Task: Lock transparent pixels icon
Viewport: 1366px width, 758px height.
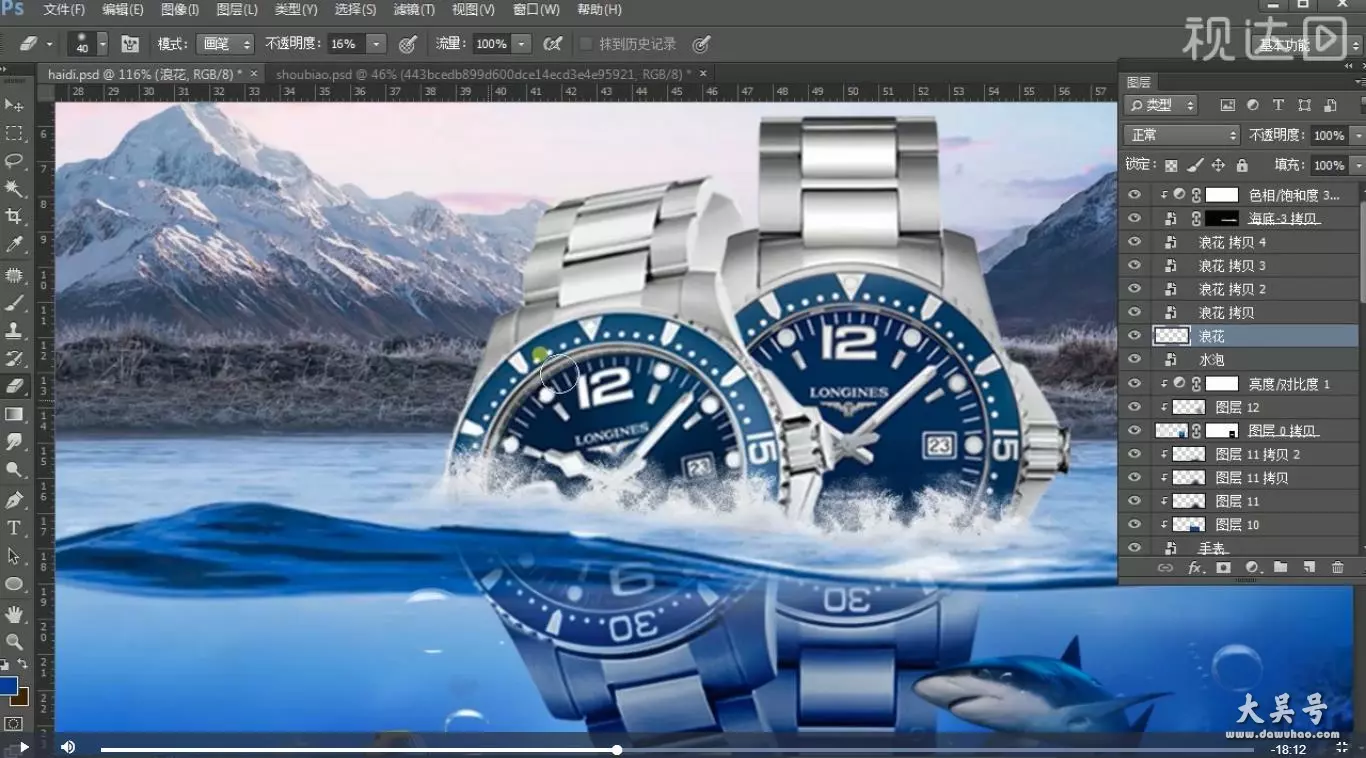Action: coord(1171,165)
